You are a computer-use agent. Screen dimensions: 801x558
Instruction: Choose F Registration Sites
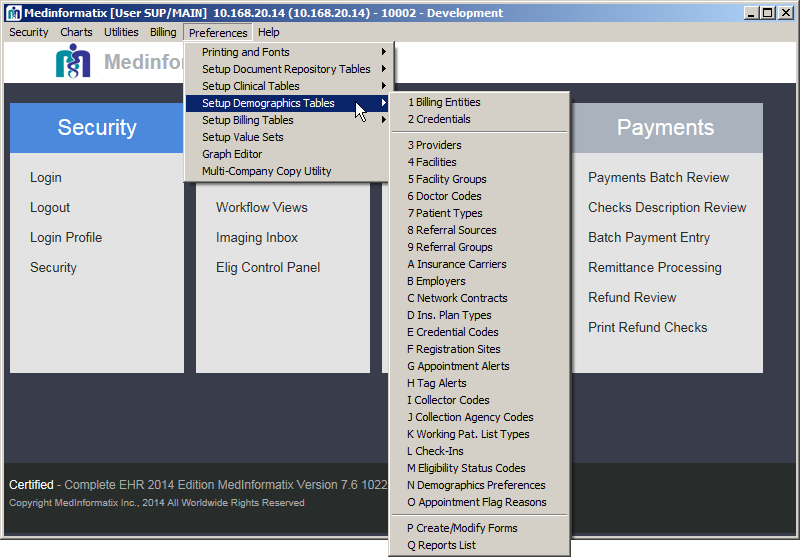click(x=479, y=349)
